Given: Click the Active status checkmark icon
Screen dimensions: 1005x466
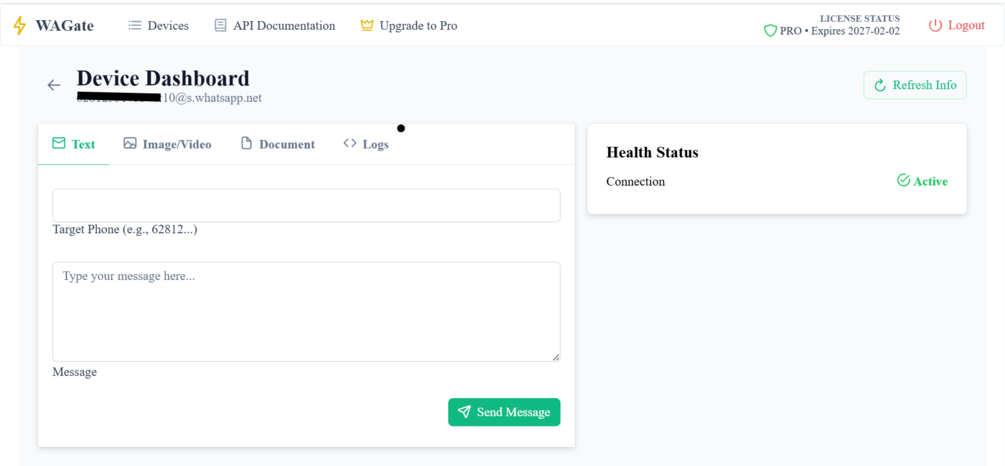Looking at the screenshot, I should (903, 181).
